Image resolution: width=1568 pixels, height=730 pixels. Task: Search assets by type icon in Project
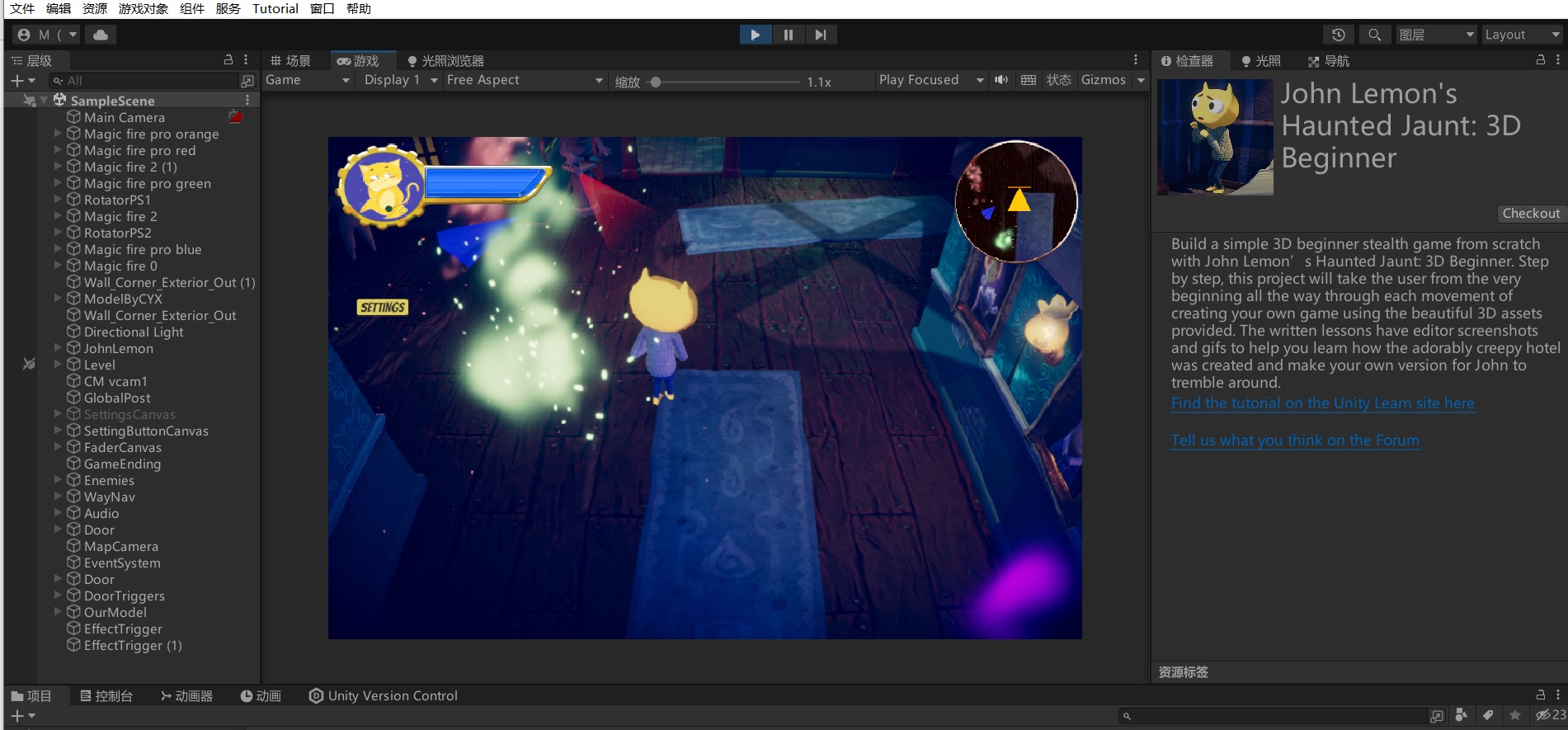1462,715
